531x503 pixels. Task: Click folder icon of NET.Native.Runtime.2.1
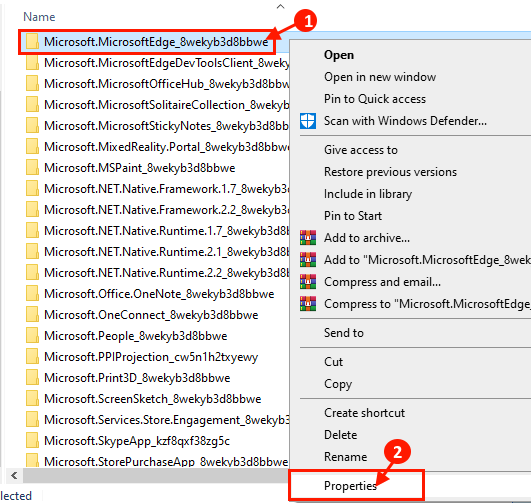(33, 252)
